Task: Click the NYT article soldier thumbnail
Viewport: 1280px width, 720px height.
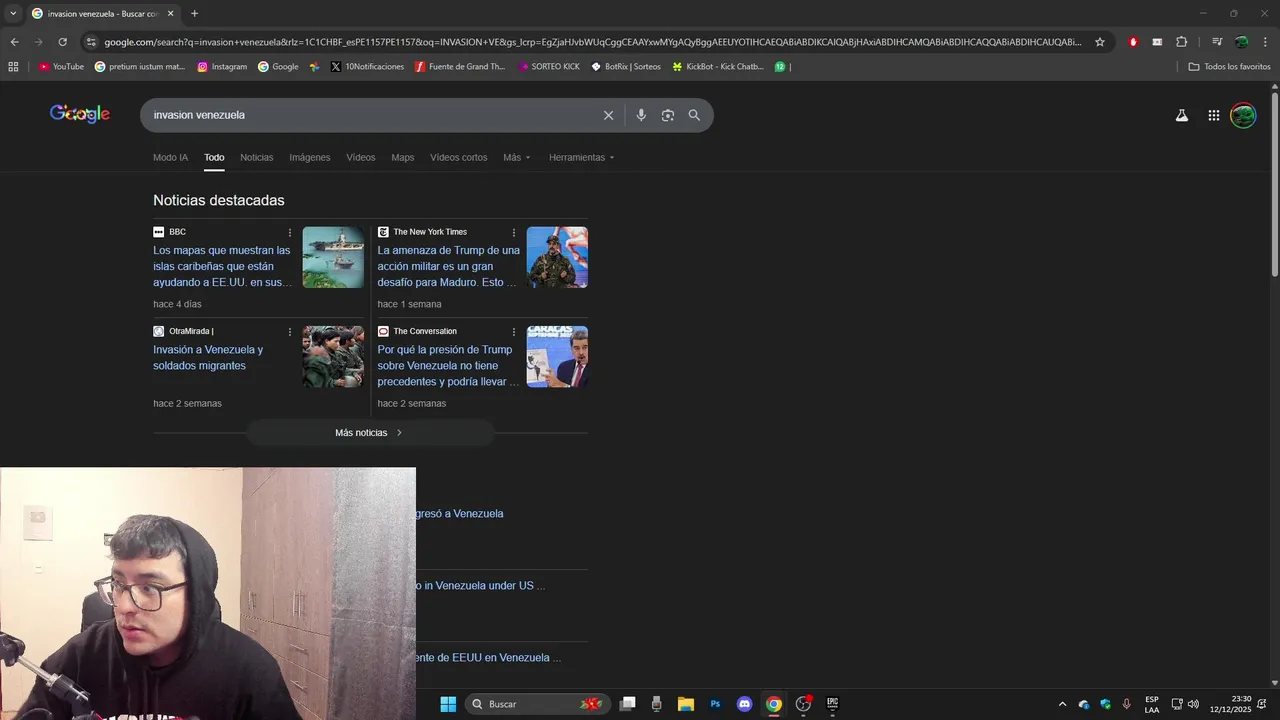Action: pyautogui.click(x=557, y=257)
